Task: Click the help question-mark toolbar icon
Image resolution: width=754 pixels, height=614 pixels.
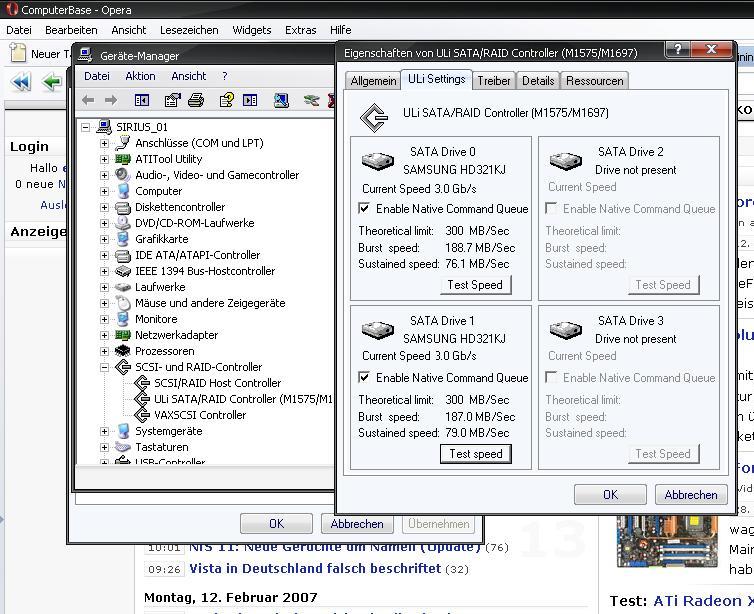Action: [x=226, y=100]
